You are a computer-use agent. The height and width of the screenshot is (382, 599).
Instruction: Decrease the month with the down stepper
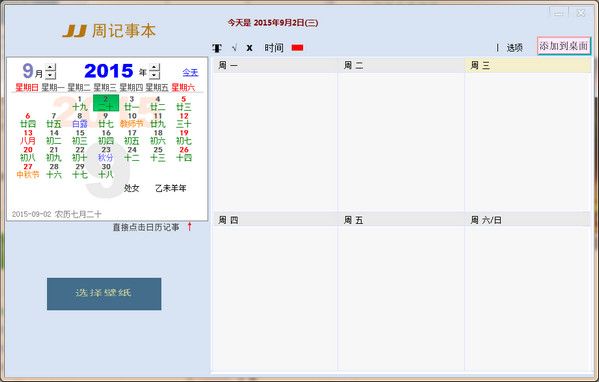[50, 75]
